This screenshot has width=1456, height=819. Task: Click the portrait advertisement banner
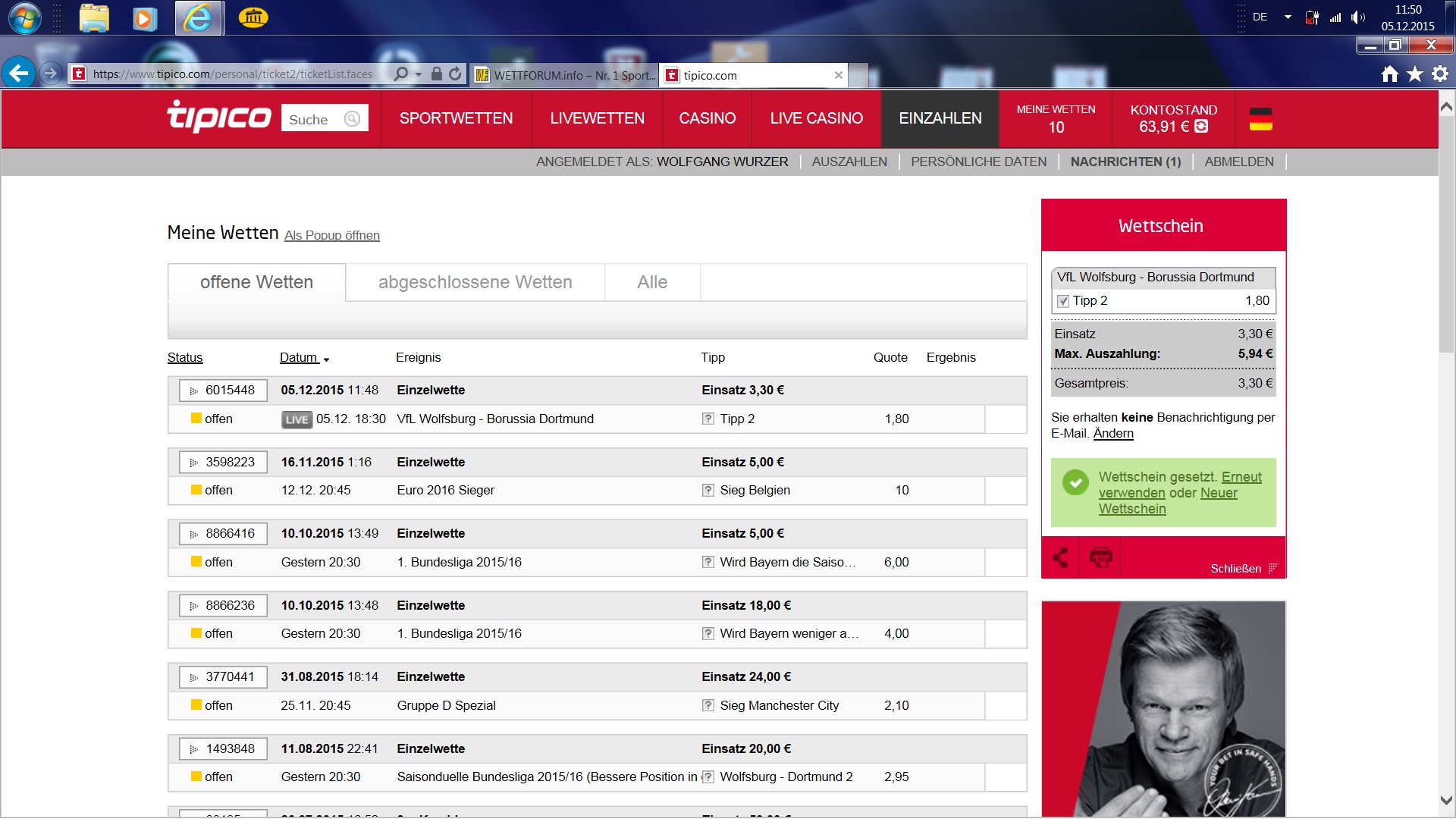(x=1163, y=709)
